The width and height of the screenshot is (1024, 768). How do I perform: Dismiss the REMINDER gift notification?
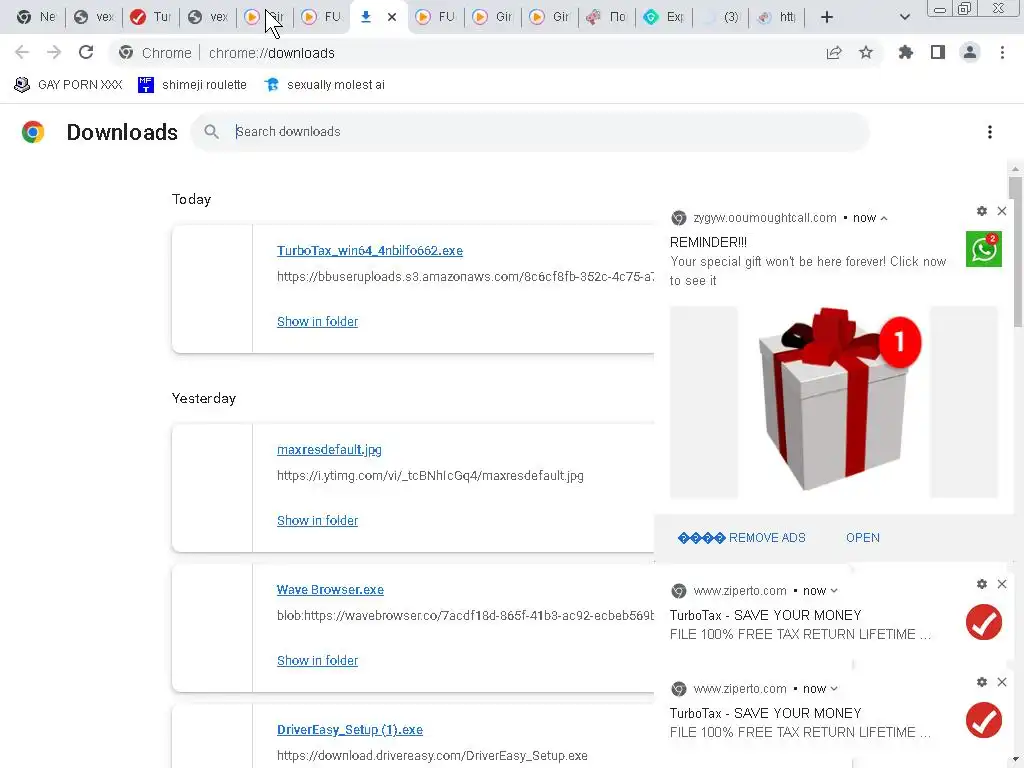pyautogui.click(x=1002, y=211)
